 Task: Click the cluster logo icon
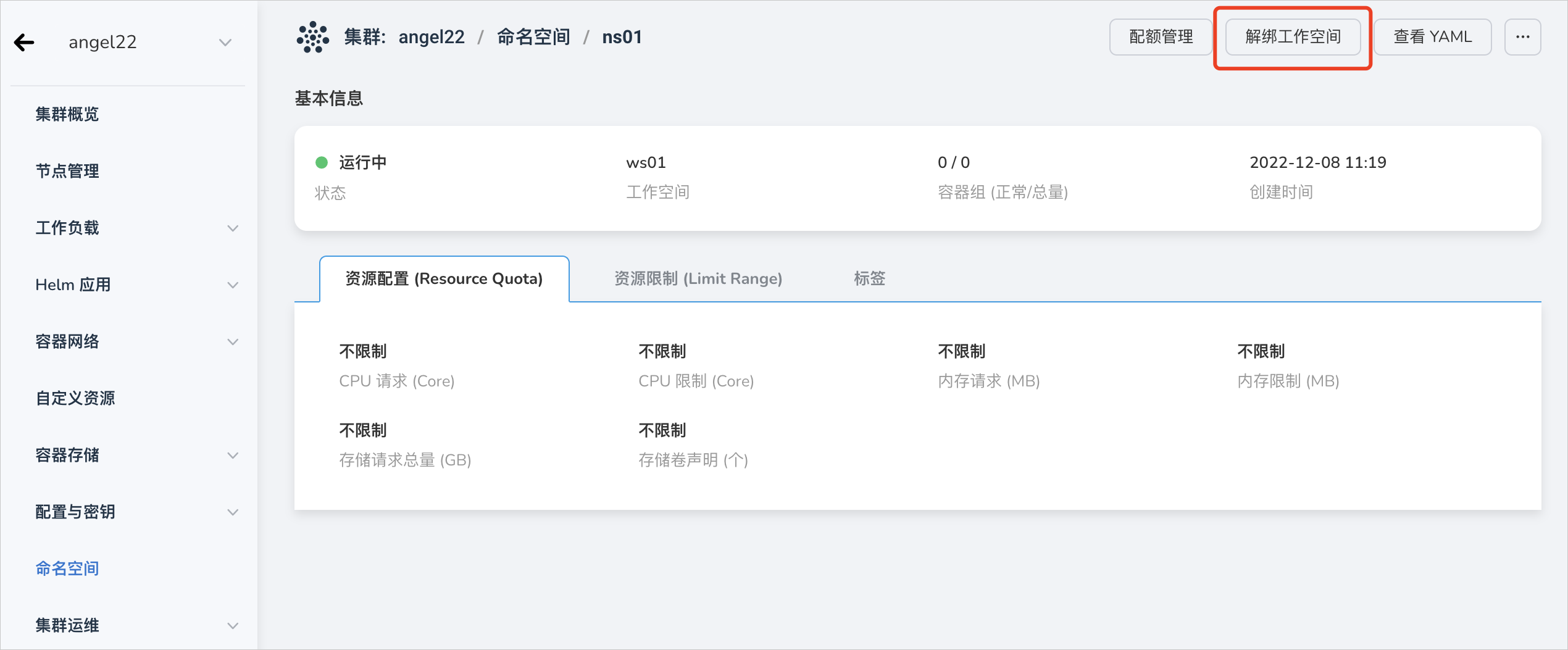313,37
